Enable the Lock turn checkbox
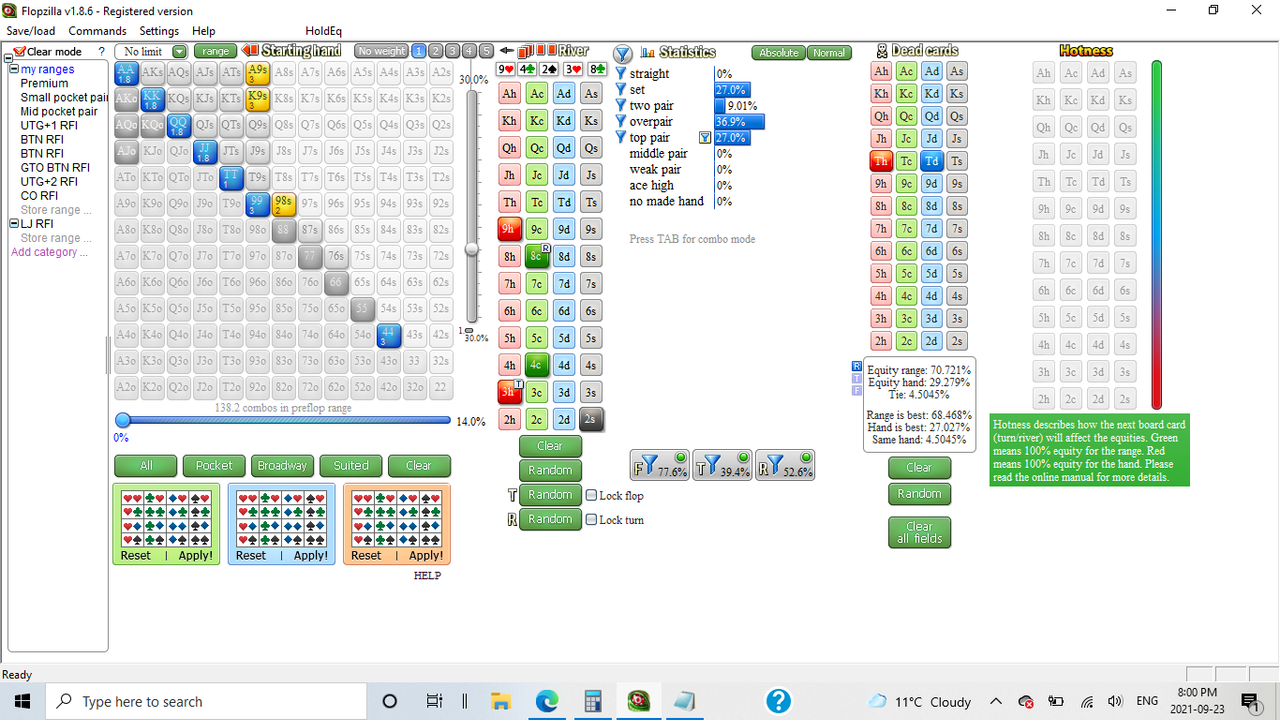This screenshot has height=720, width=1280. tap(593, 518)
